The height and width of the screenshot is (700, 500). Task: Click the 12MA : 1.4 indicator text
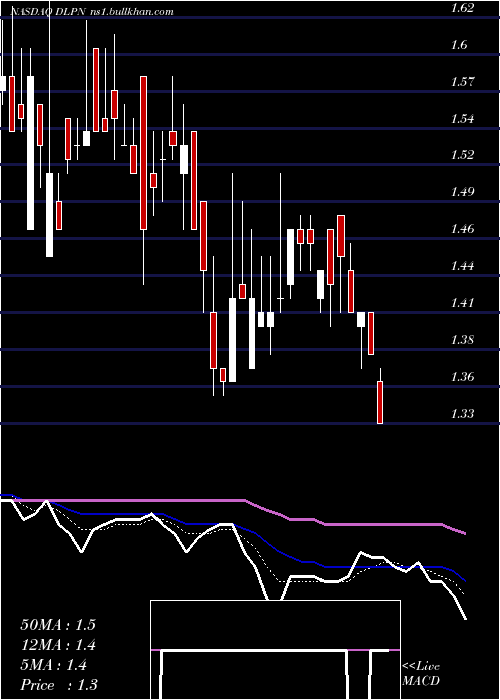58,645
